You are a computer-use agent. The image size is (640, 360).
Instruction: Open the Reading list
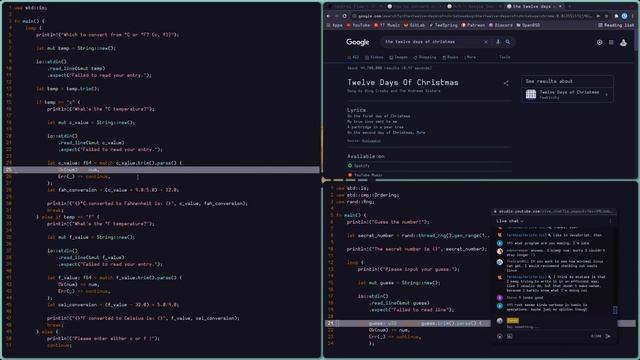click(616, 25)
